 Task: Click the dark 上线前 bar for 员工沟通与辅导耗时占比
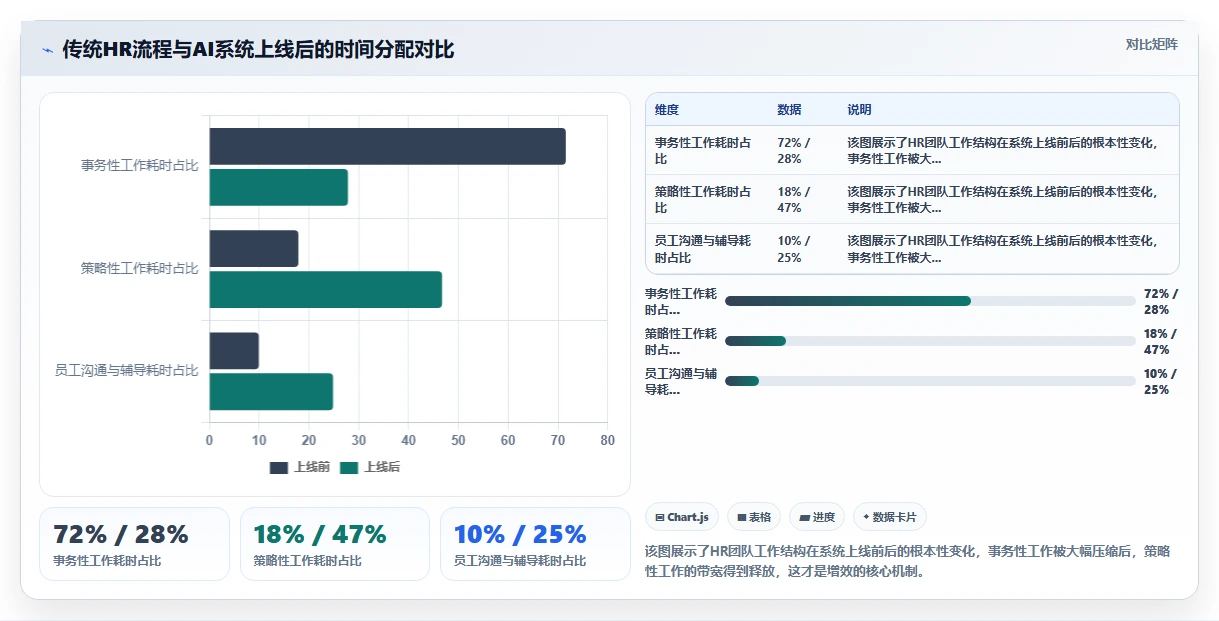[234, 350]
